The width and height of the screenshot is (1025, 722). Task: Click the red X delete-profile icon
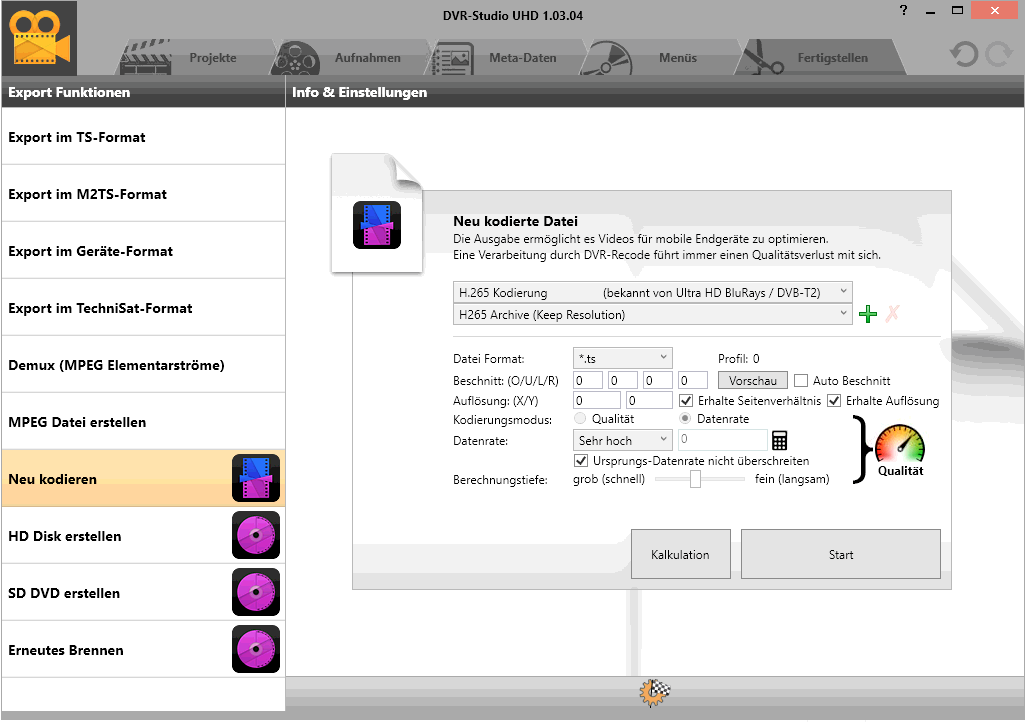[x=892, y=315]
